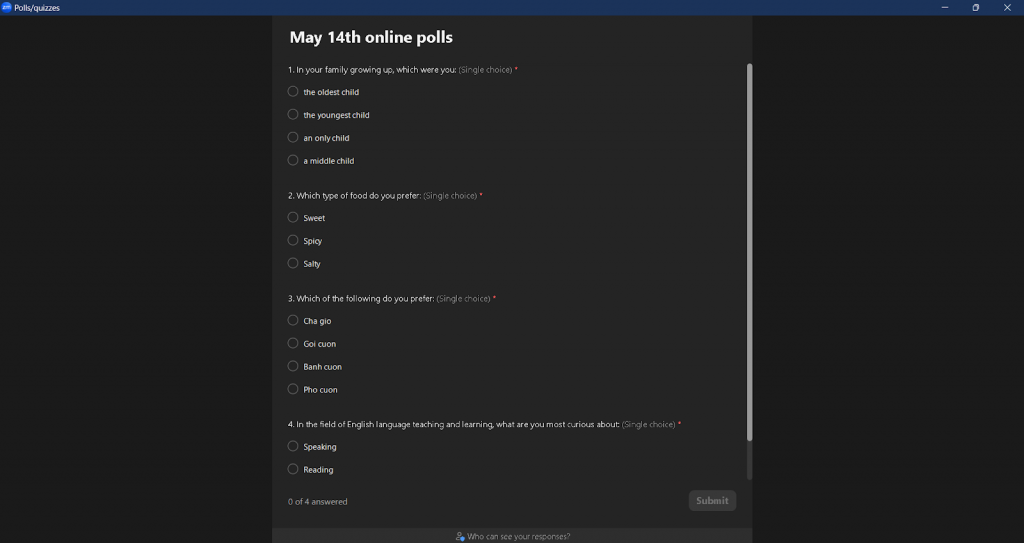Image resolution: width=1024 pixels, height=543 pixels.
Task: Pick Salty as food preference
Action: [x=293, y=263]
